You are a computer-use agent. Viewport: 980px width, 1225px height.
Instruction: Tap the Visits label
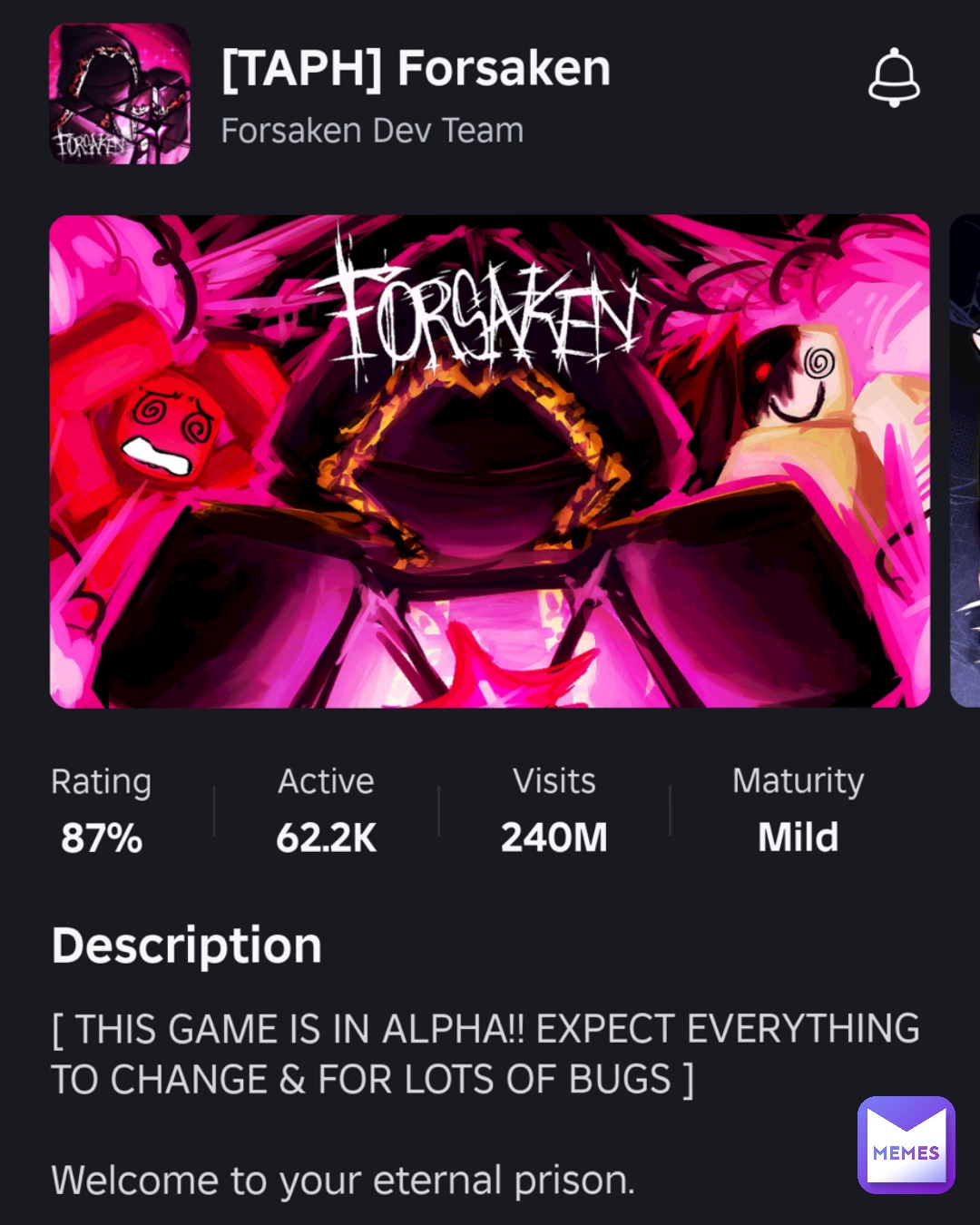554,781
